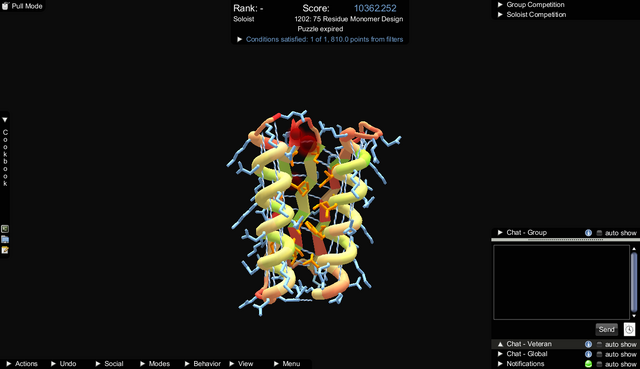
Task: Click the clock icon beside Send
Action: tap(629, 329)
